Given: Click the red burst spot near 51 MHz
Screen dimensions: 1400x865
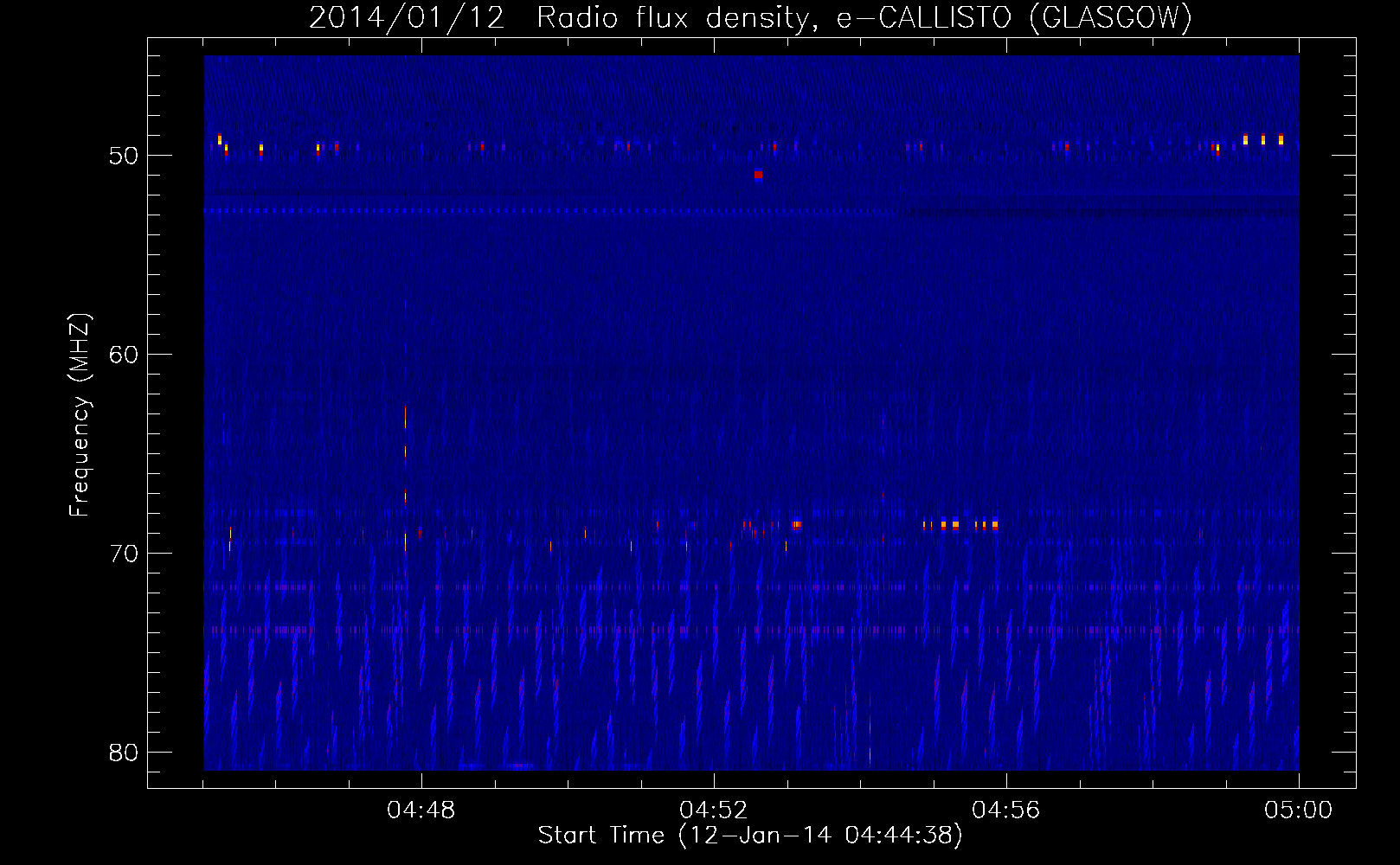Looking at the screenshot, I should (x=758, y=175).
